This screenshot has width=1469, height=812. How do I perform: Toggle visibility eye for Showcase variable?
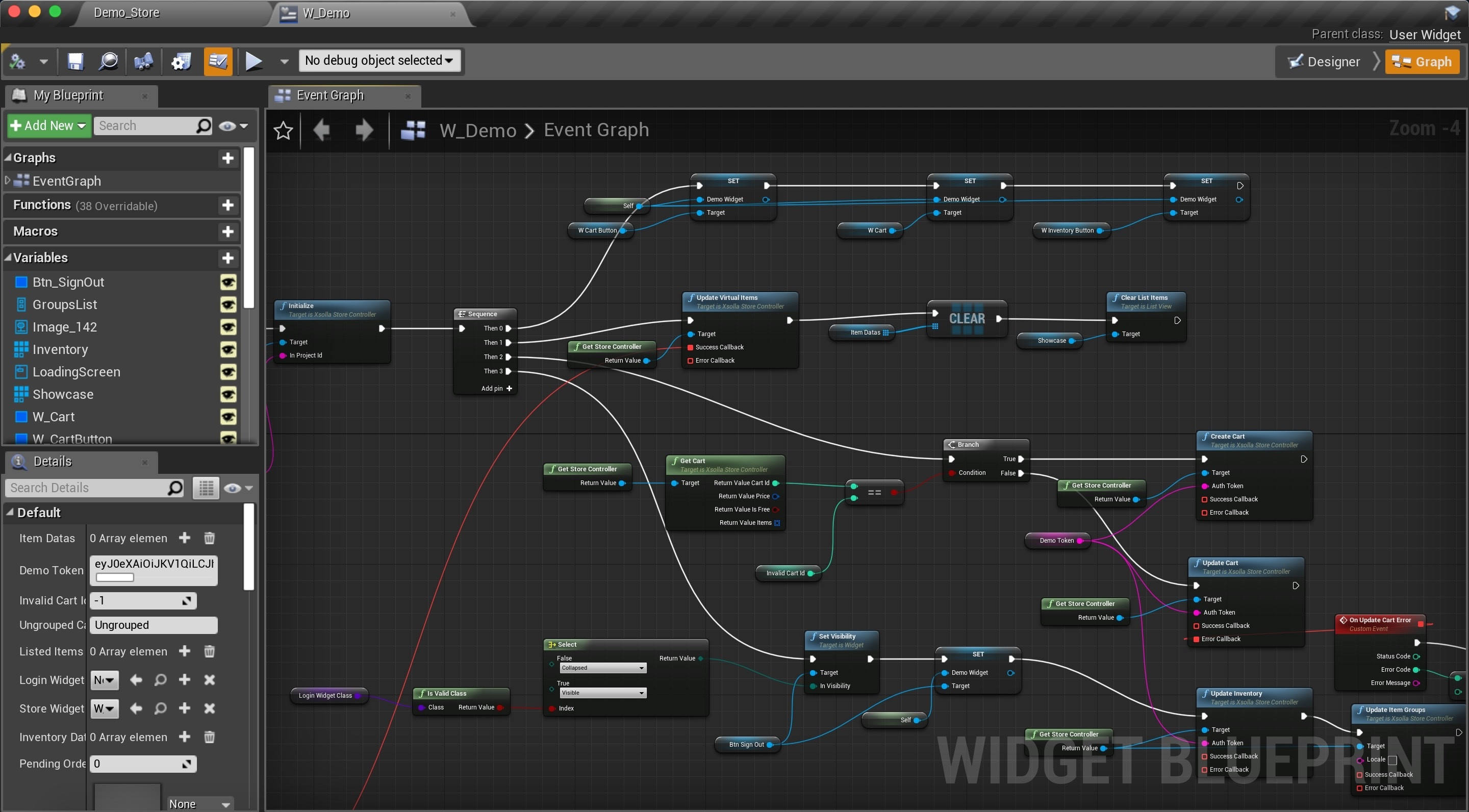coord(228,395)
